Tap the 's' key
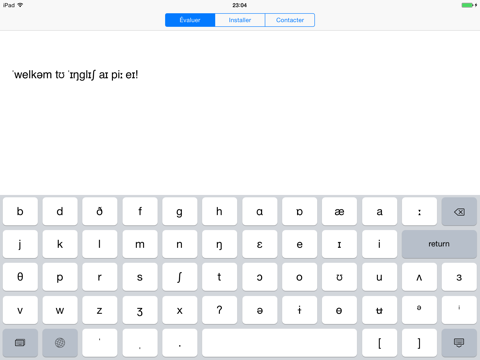Viewport: 480px width, 360px height. (140, 277)
